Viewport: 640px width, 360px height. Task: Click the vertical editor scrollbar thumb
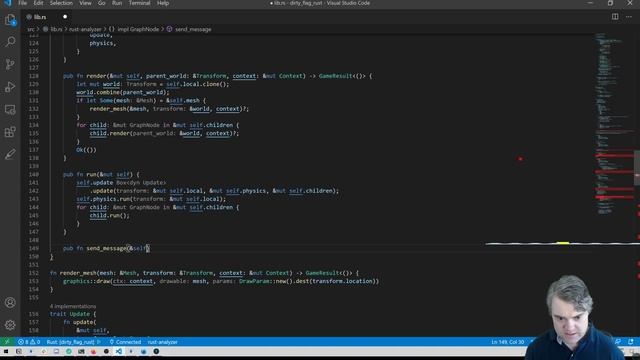click(637, 167)
